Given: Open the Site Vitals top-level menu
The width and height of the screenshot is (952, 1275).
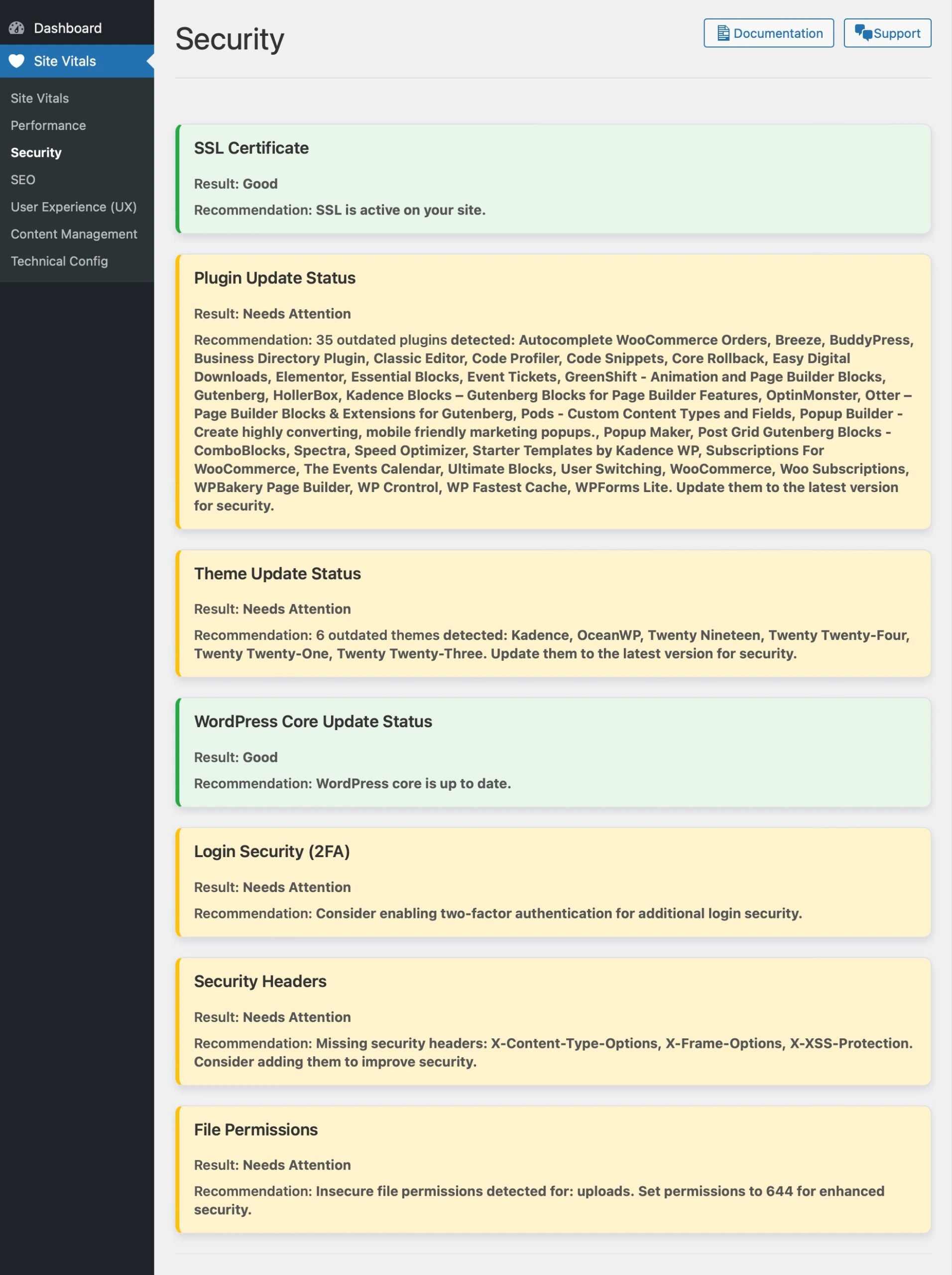Looking at the screenshot, I should point(77,61).
